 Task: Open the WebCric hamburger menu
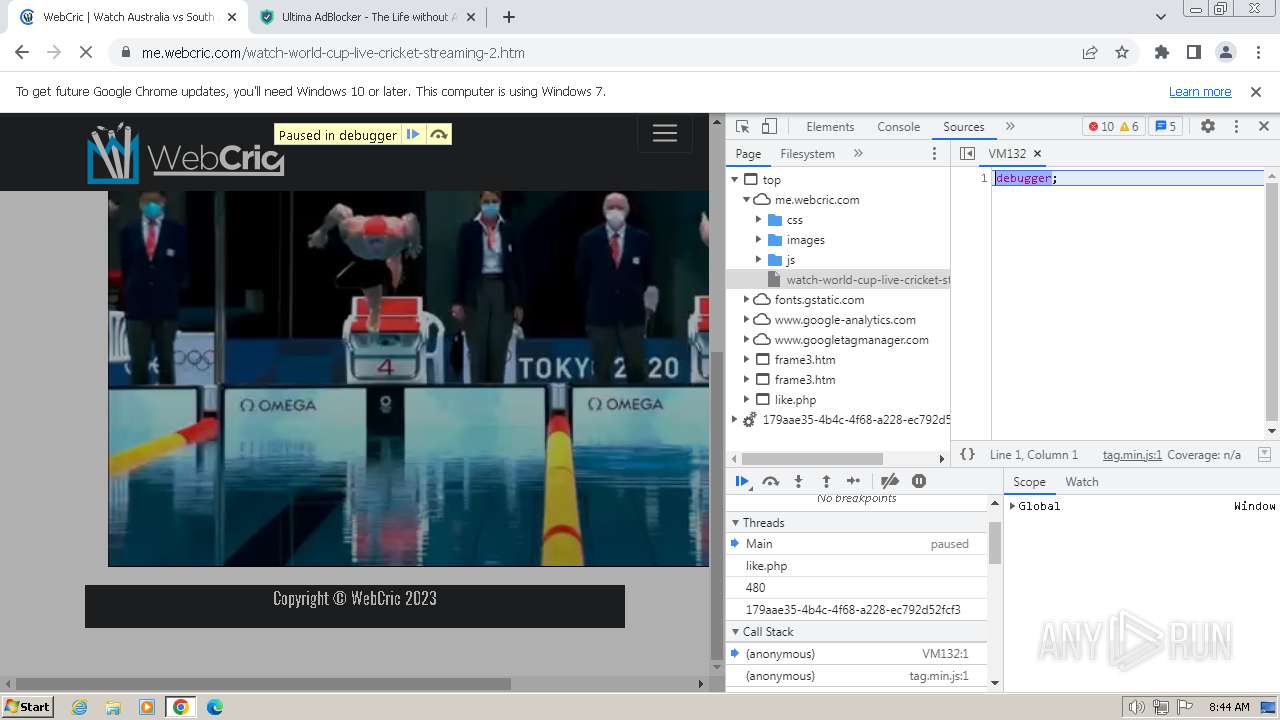coord(665,134)
